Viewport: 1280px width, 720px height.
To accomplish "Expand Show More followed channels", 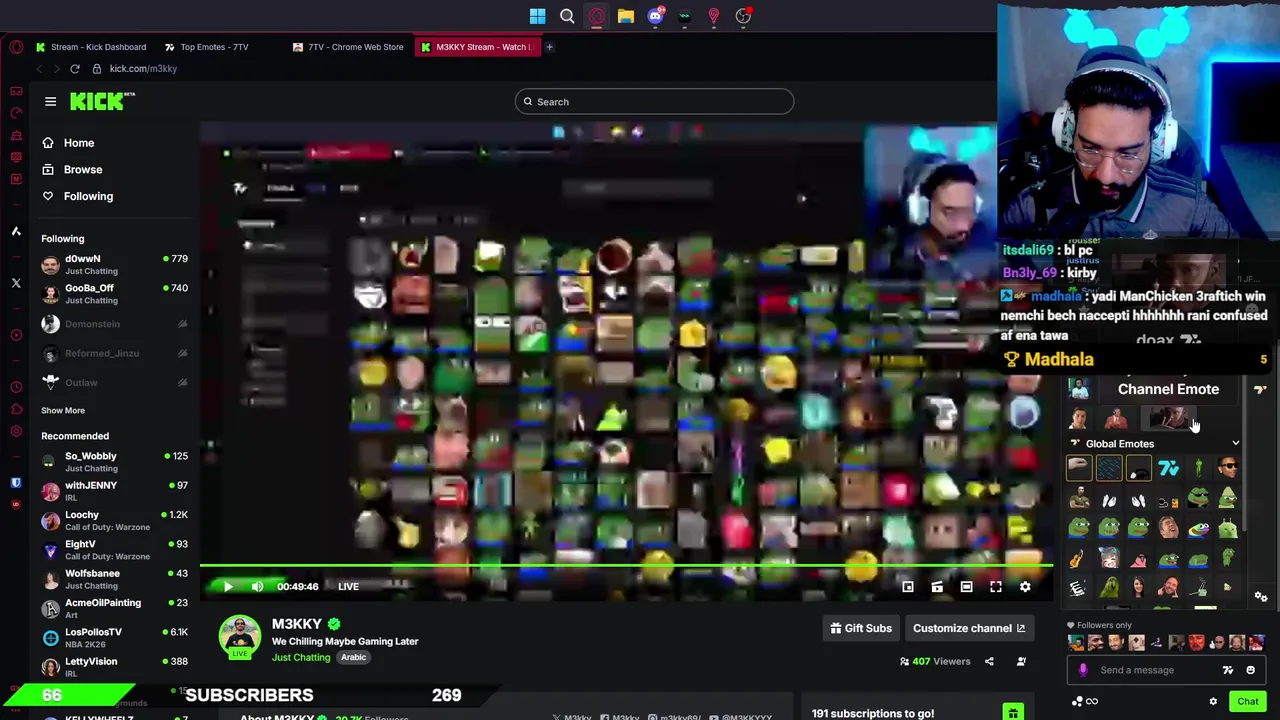I will click(63, 411).
